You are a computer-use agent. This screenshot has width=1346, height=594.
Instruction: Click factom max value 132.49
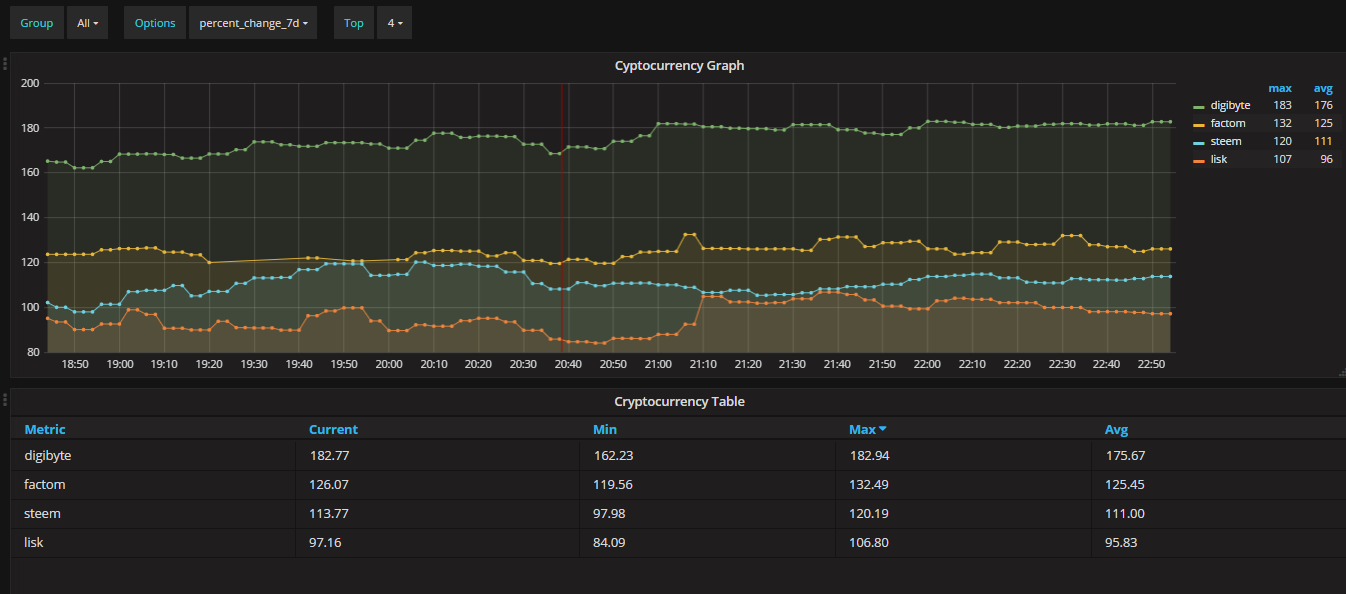pos(869,484)
